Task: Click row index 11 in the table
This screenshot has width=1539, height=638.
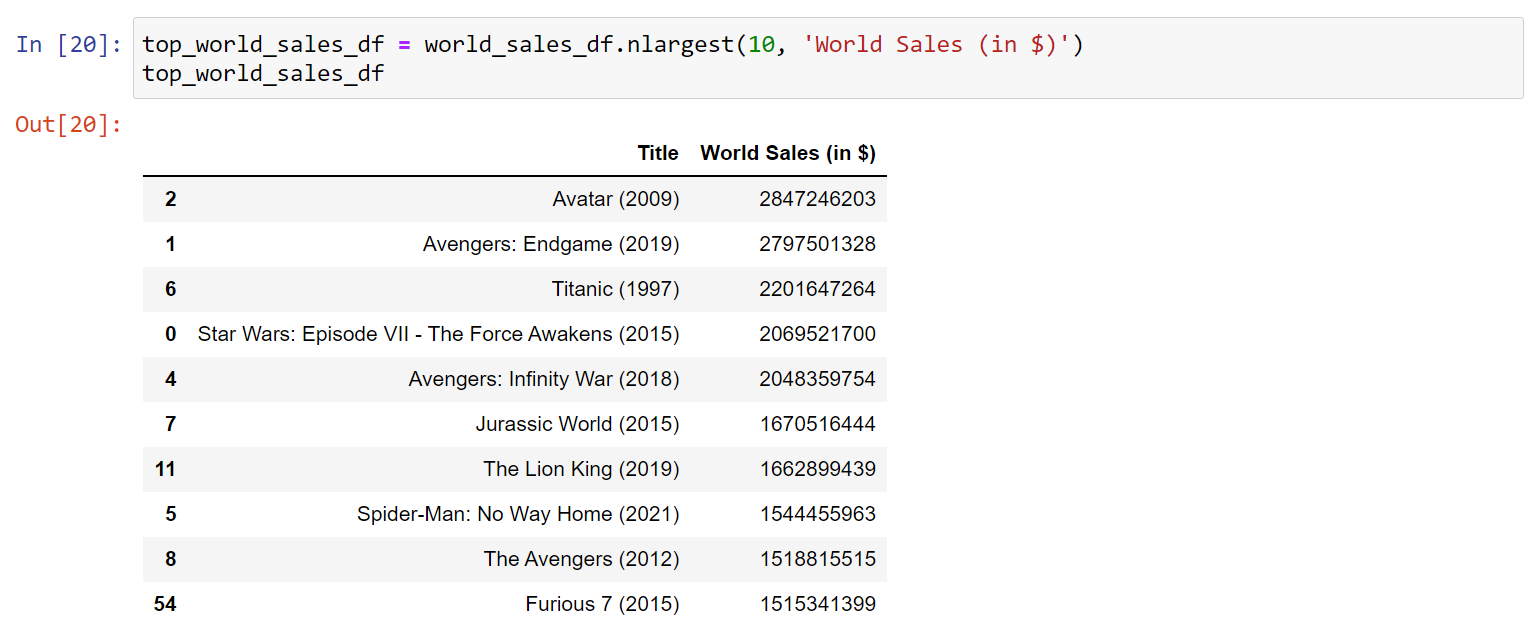Action: pyautogui.click(x=166, y=469)
